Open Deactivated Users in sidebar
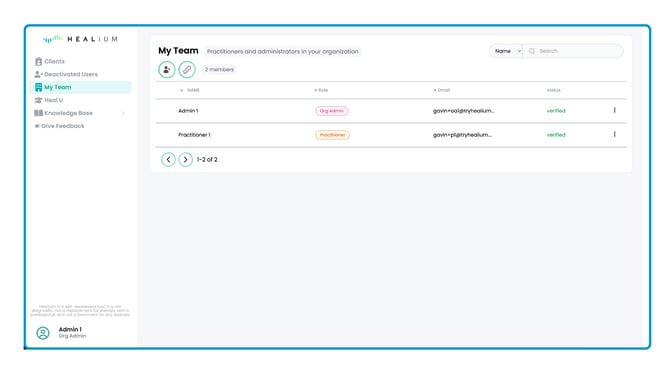 point(66,74)
